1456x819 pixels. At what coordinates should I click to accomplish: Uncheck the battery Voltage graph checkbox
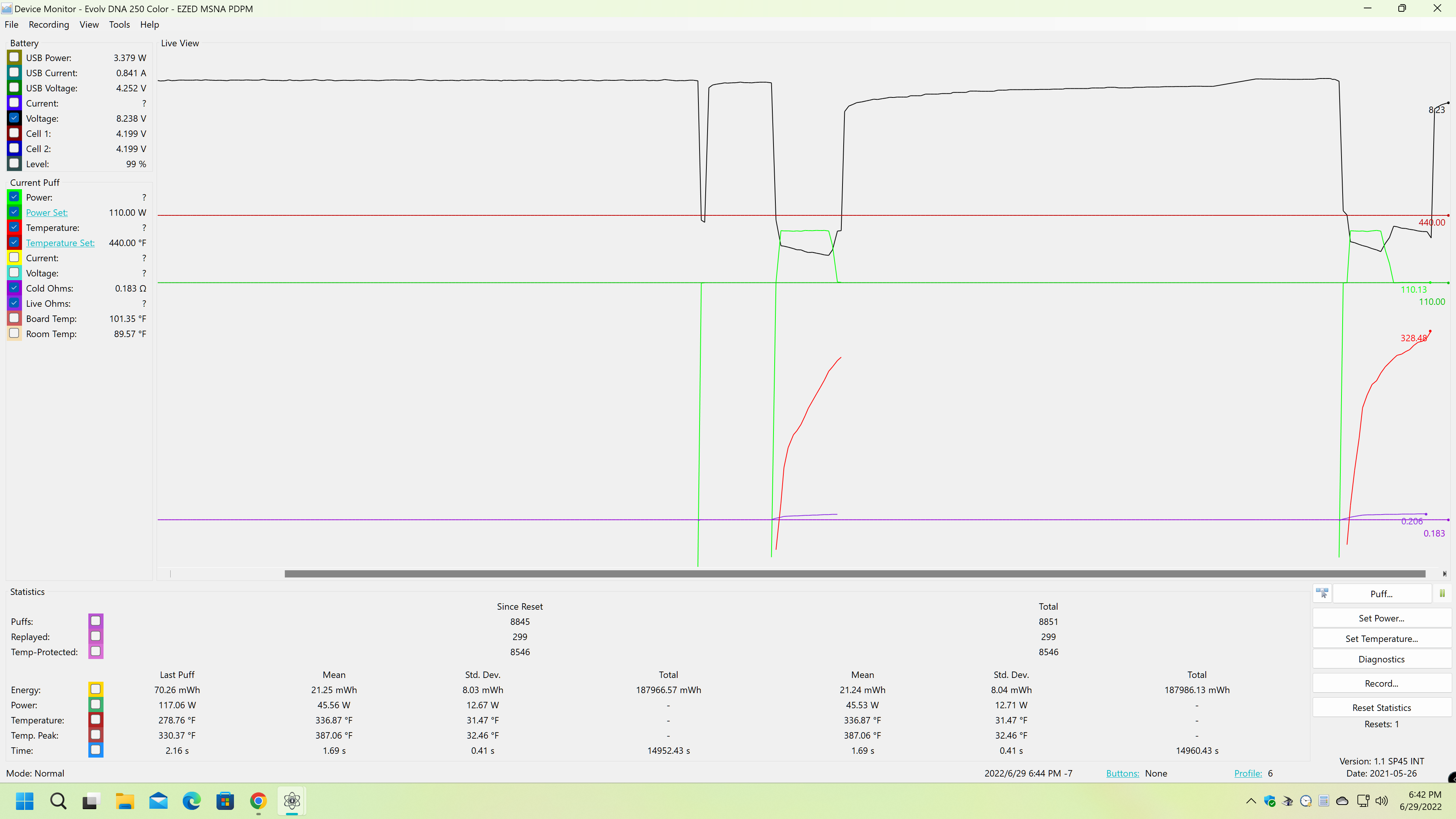click(x=14, y=118)
